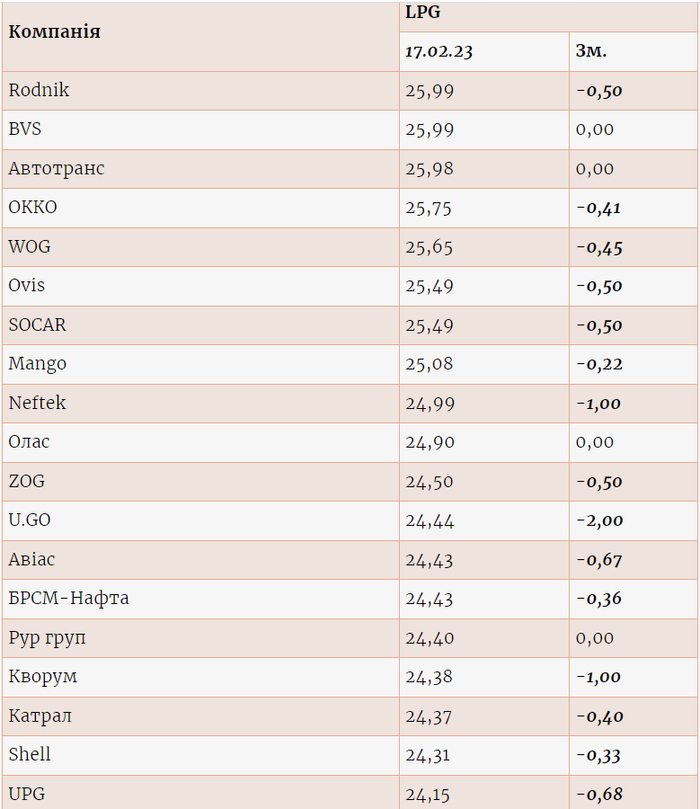Image resolution: width=700 pixels, height=809 pixels.
Task: Select Neftek price change -1,00
Action: (x=599, y=404)
